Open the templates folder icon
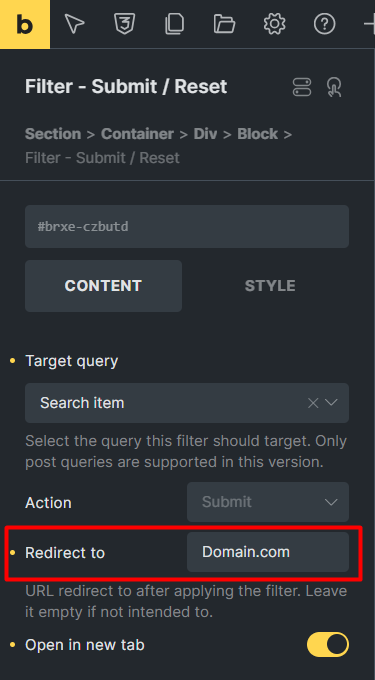The width and height of the screenshot is (375, 680). pyautogui.click(x=224, y=24)
